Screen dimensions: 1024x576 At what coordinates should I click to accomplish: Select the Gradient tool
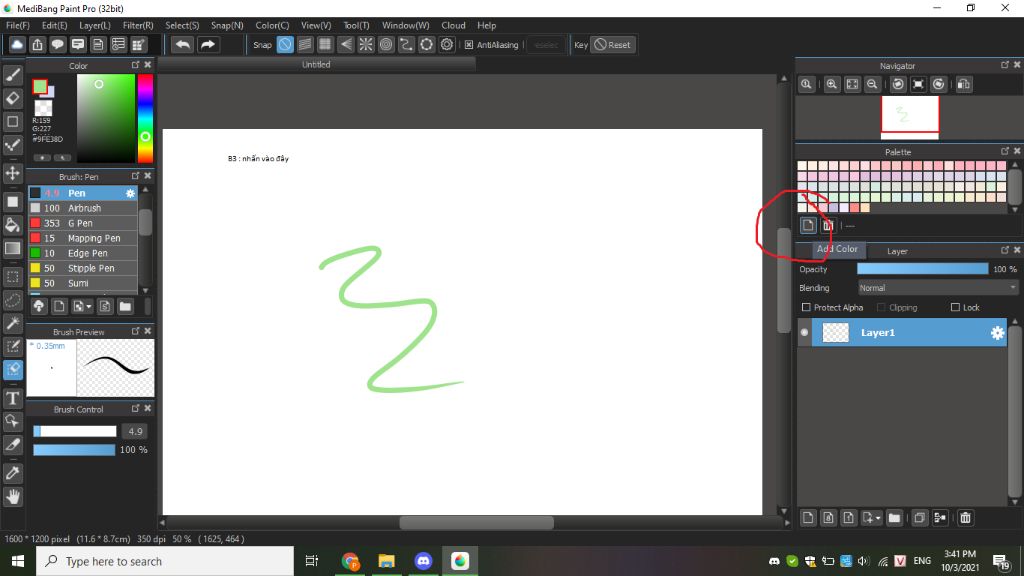tap(12, 248)
